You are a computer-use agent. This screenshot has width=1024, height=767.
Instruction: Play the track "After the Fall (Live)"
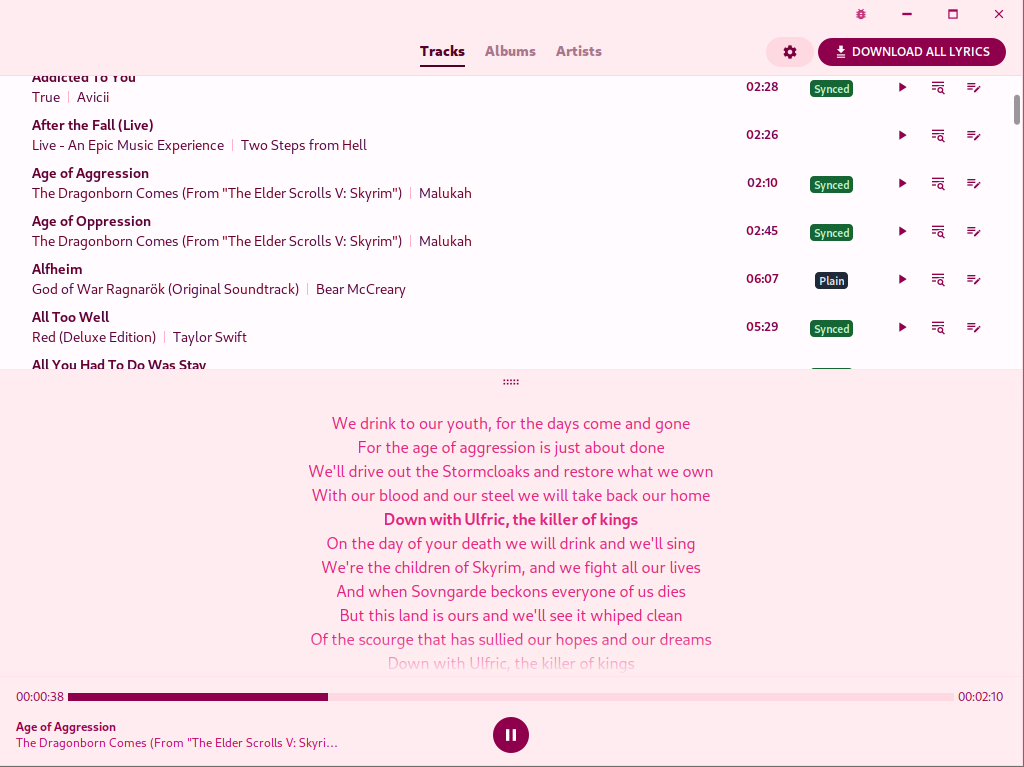coord(902,135)
